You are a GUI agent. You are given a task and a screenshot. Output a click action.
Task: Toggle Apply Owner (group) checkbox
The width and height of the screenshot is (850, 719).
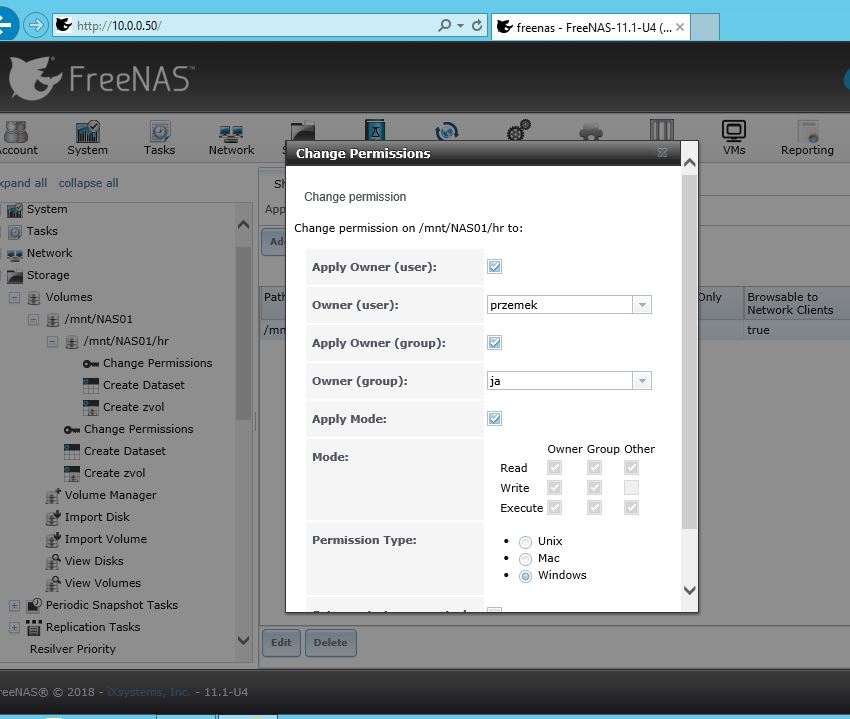[x=494, y=343]
